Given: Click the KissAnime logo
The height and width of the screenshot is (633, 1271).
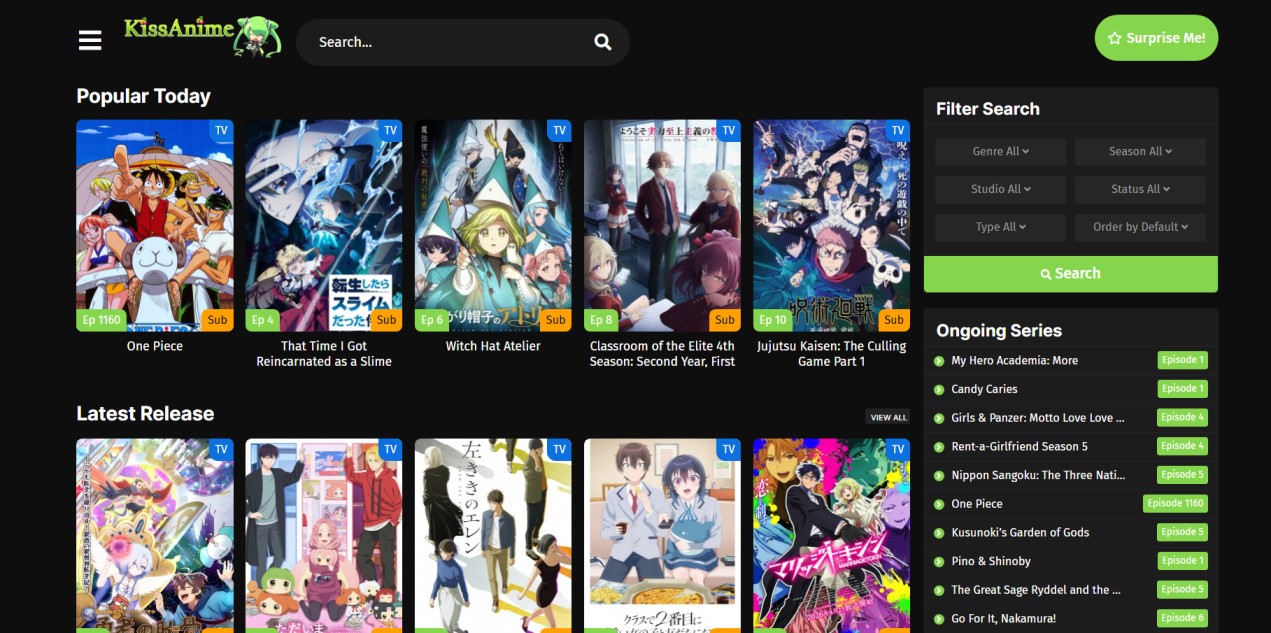Looking at the screenshot, I should pos(202,36).
